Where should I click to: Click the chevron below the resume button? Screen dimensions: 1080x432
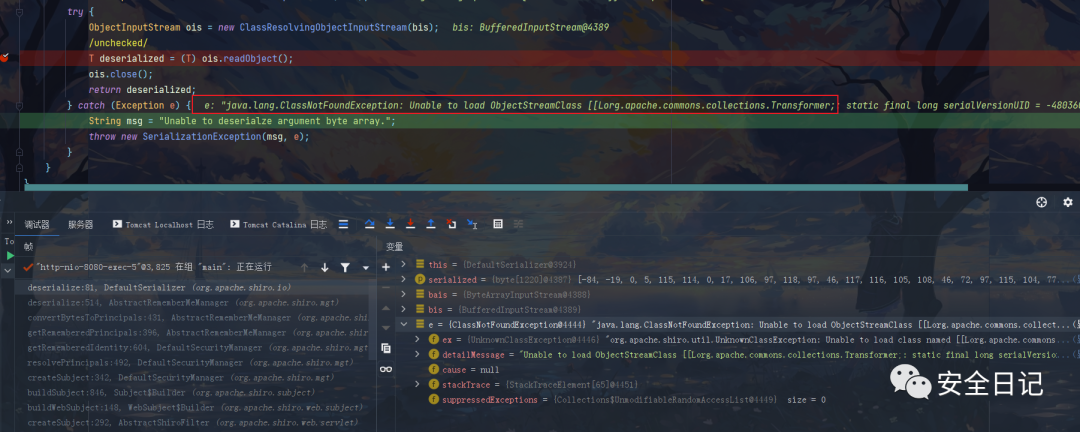pos(8,271)
